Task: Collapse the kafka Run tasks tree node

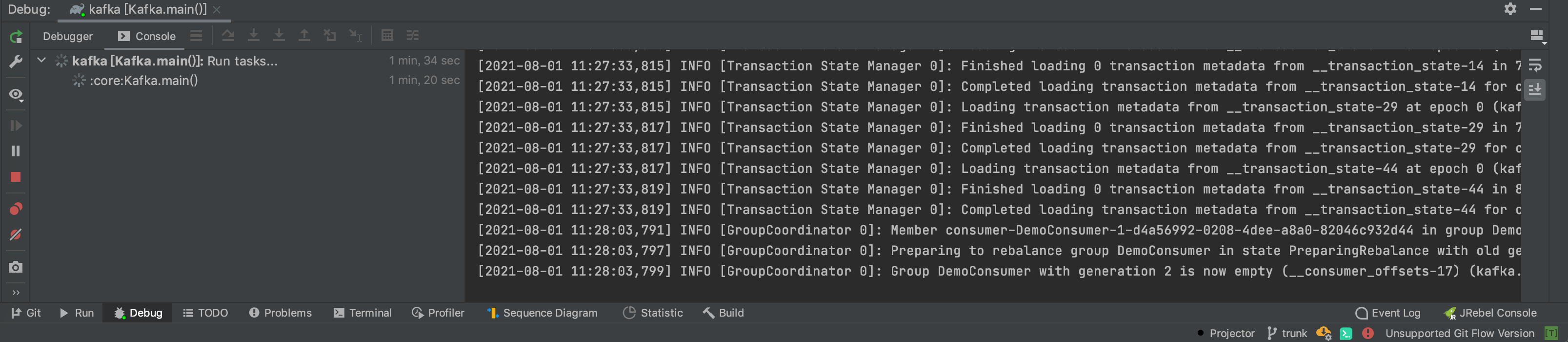Action: 41,61
